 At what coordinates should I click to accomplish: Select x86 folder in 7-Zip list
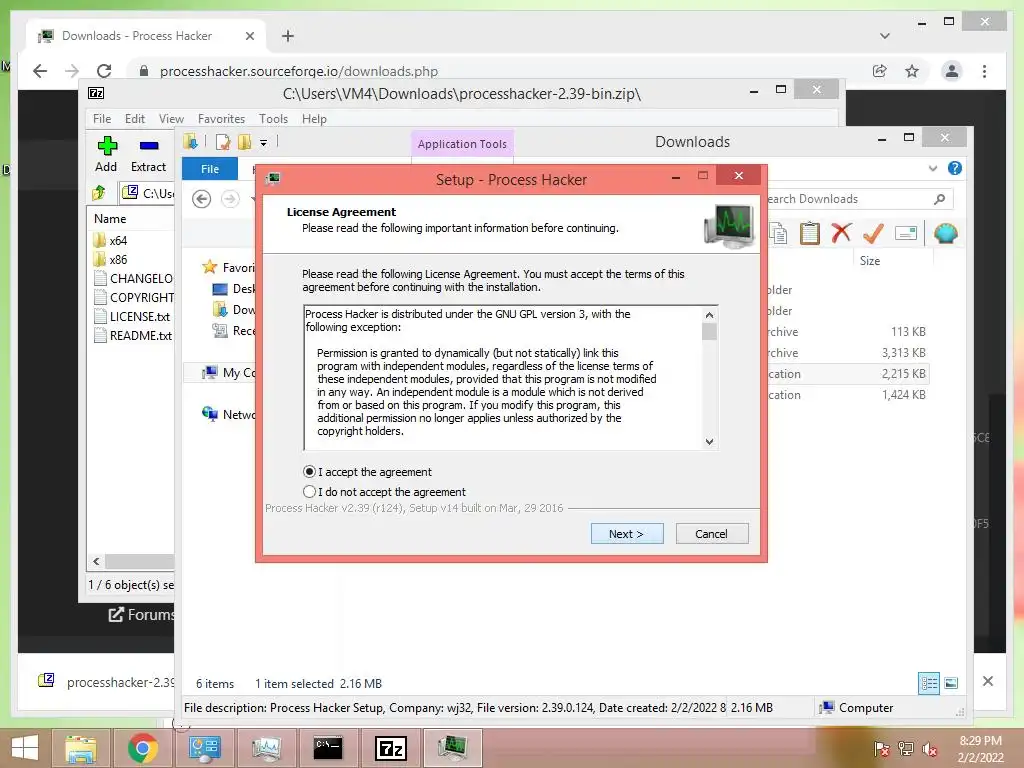click(x=118, y=259)
